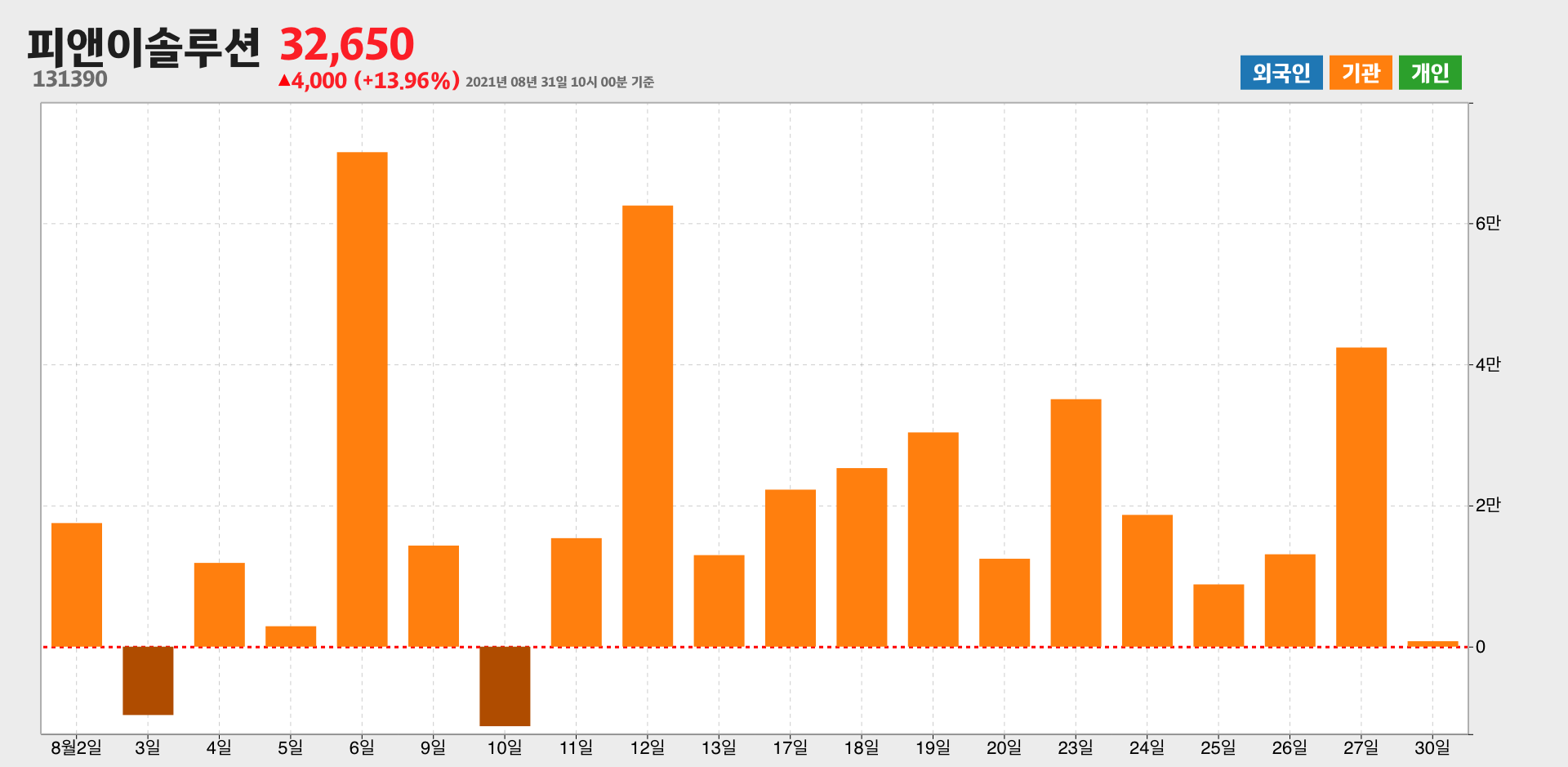Click the 2만 y-axis label
This screenshot has width=1568, height=767.
point(1488,506)
